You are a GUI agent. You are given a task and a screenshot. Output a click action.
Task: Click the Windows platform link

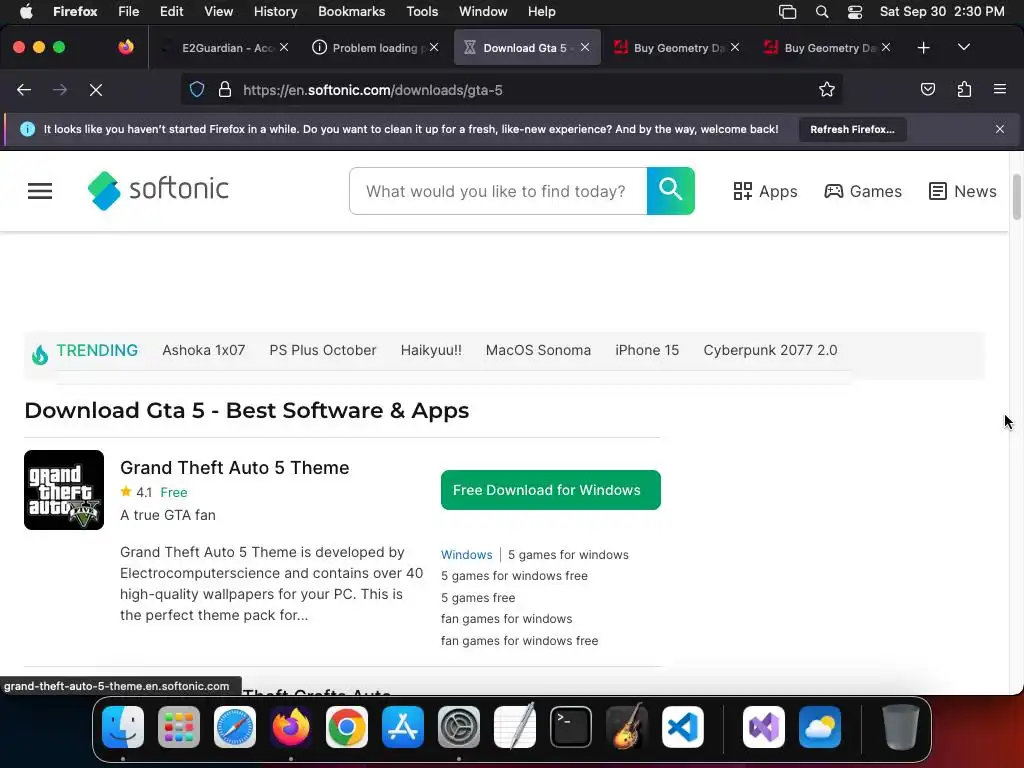click(466, 554)
